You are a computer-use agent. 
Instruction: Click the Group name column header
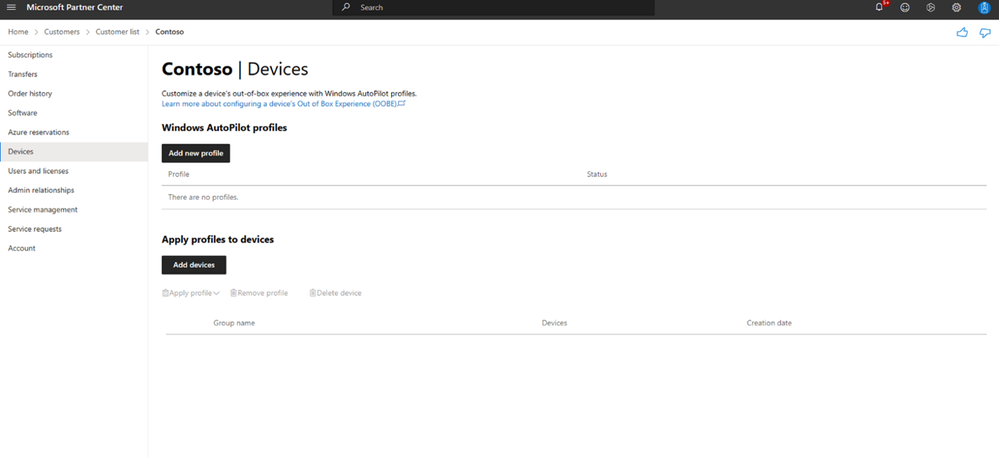pyautogui.click(x=234, y=323)
